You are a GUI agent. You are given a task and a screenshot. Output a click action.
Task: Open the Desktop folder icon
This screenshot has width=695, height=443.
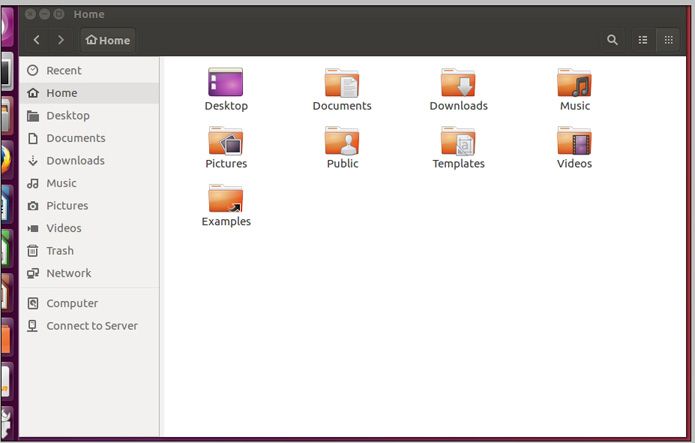225,83
